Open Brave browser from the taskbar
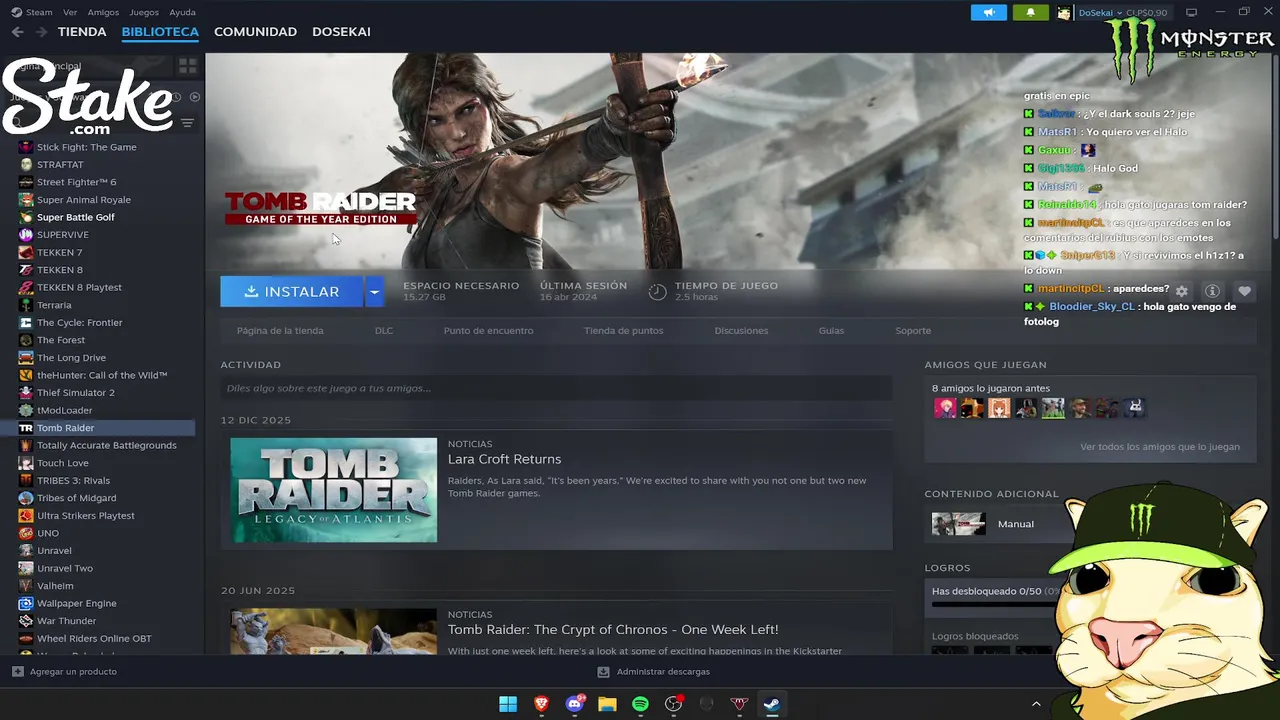 pos(541,704)
